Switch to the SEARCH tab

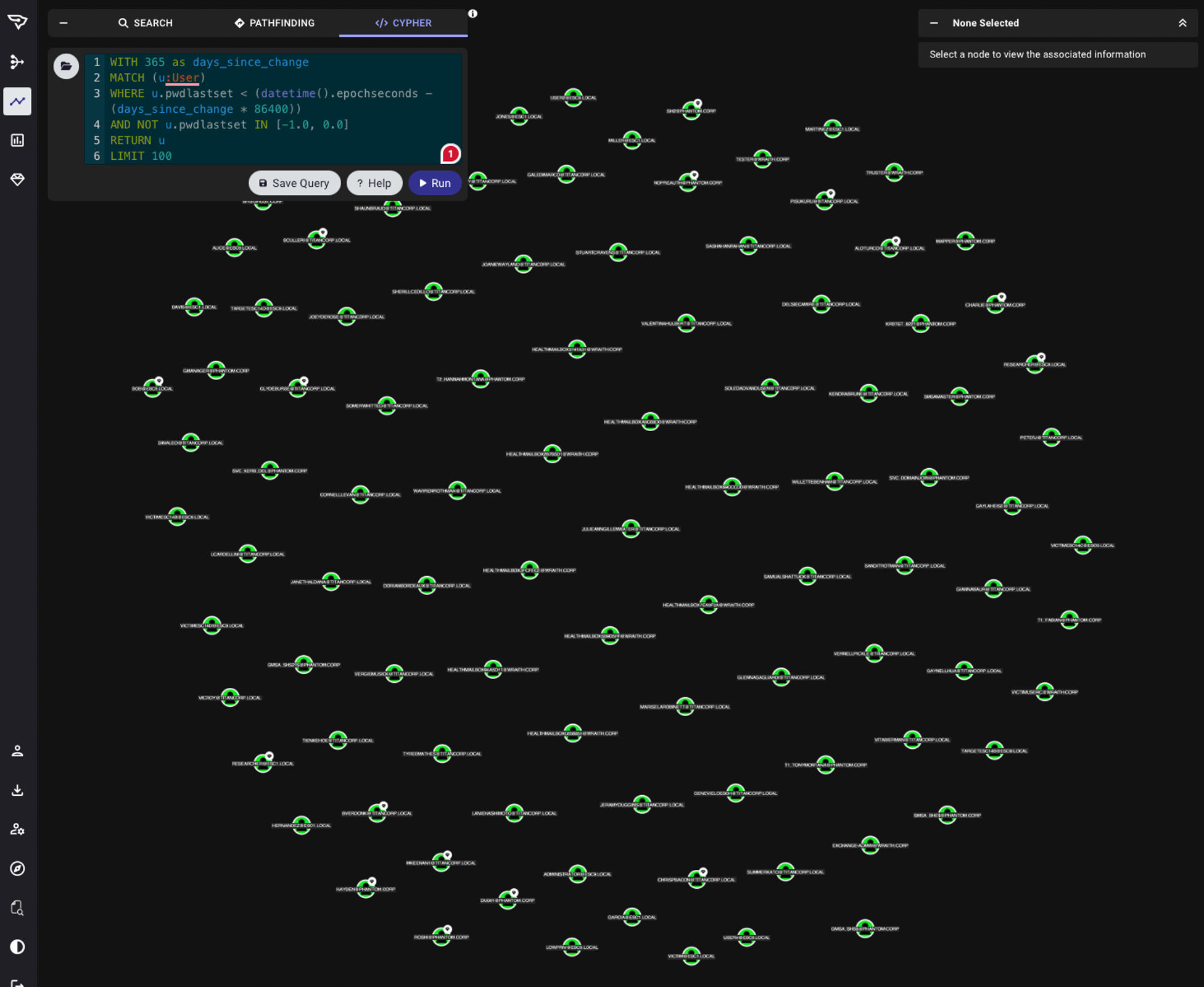pyautogui.click(x=146, y=23)
